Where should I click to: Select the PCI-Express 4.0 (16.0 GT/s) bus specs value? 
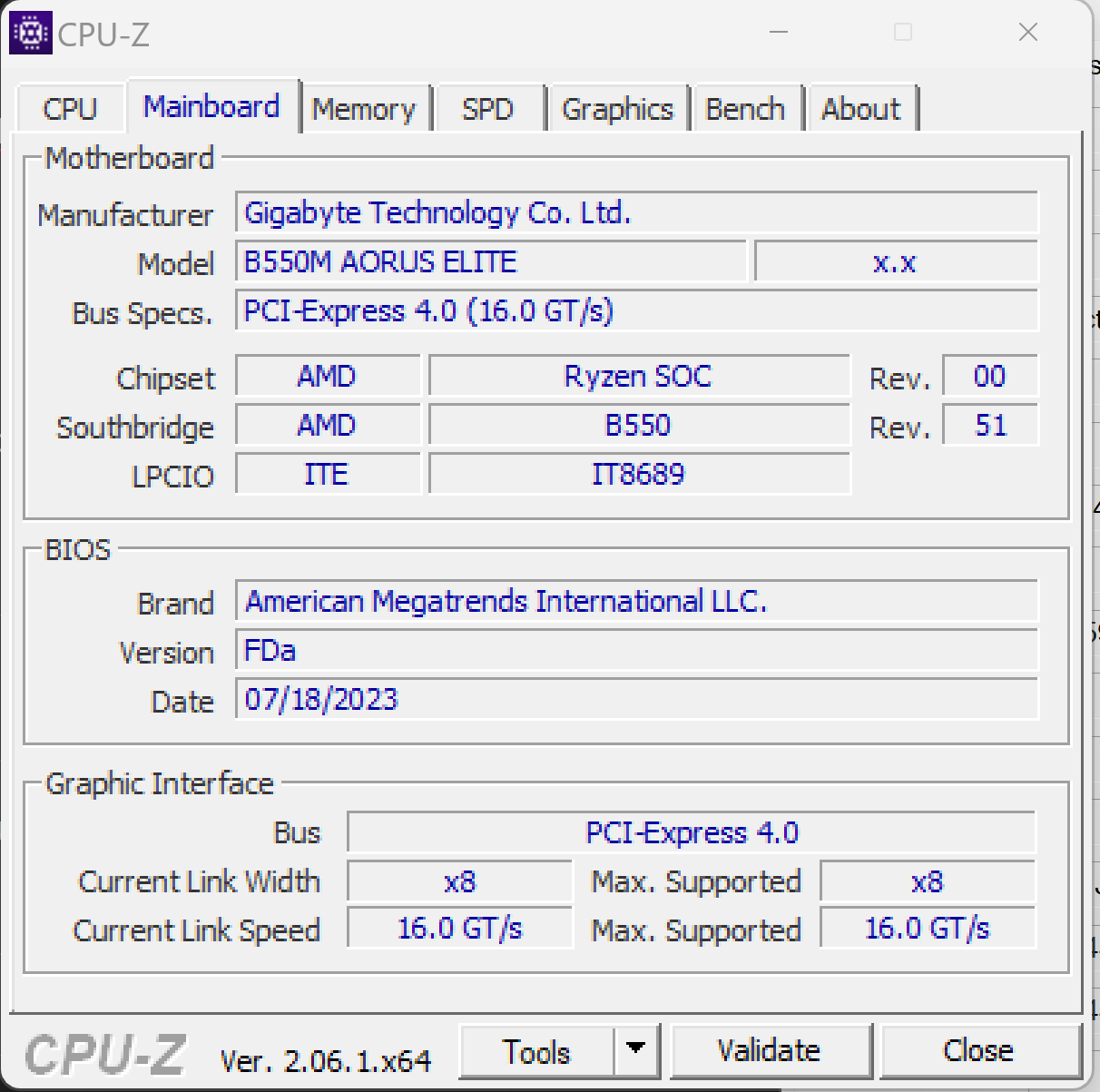coord(636,311)
